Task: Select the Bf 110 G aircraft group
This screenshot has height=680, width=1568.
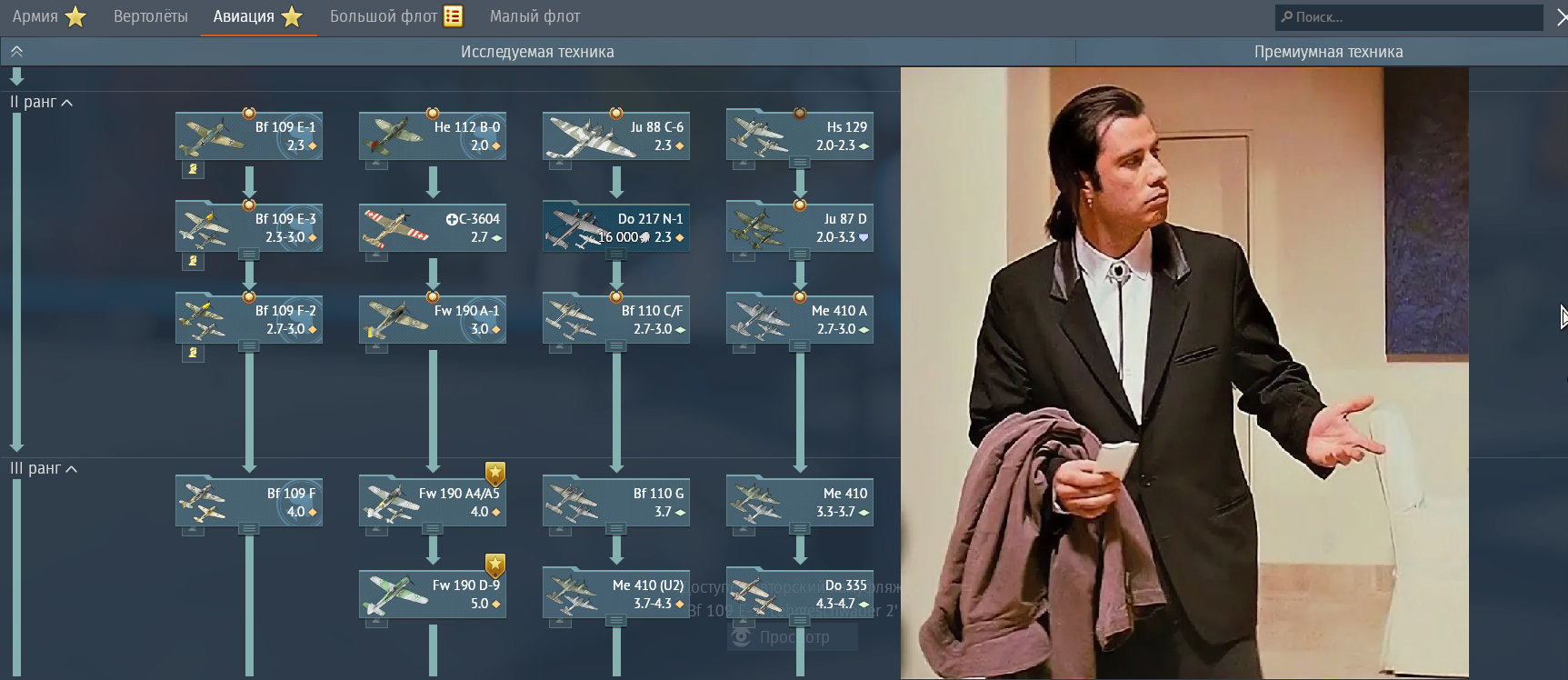Action: pyautogui.click(x=616, y=502)
